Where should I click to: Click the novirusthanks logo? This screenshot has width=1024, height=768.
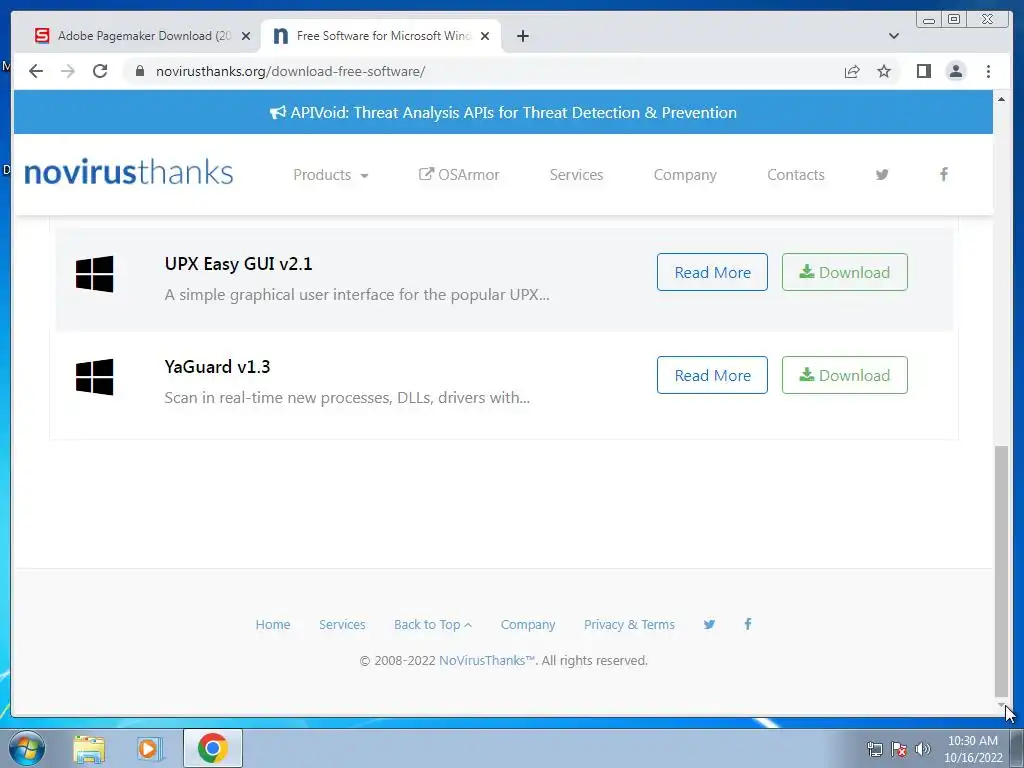(x=129, y=173)
